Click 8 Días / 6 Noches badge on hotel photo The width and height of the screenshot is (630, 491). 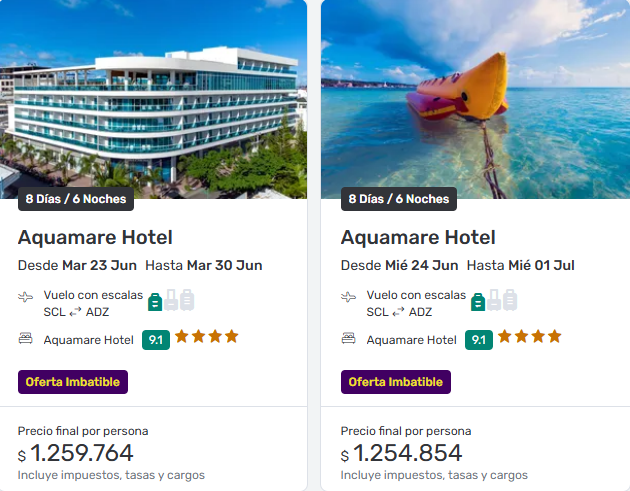(x=76, y=199)
